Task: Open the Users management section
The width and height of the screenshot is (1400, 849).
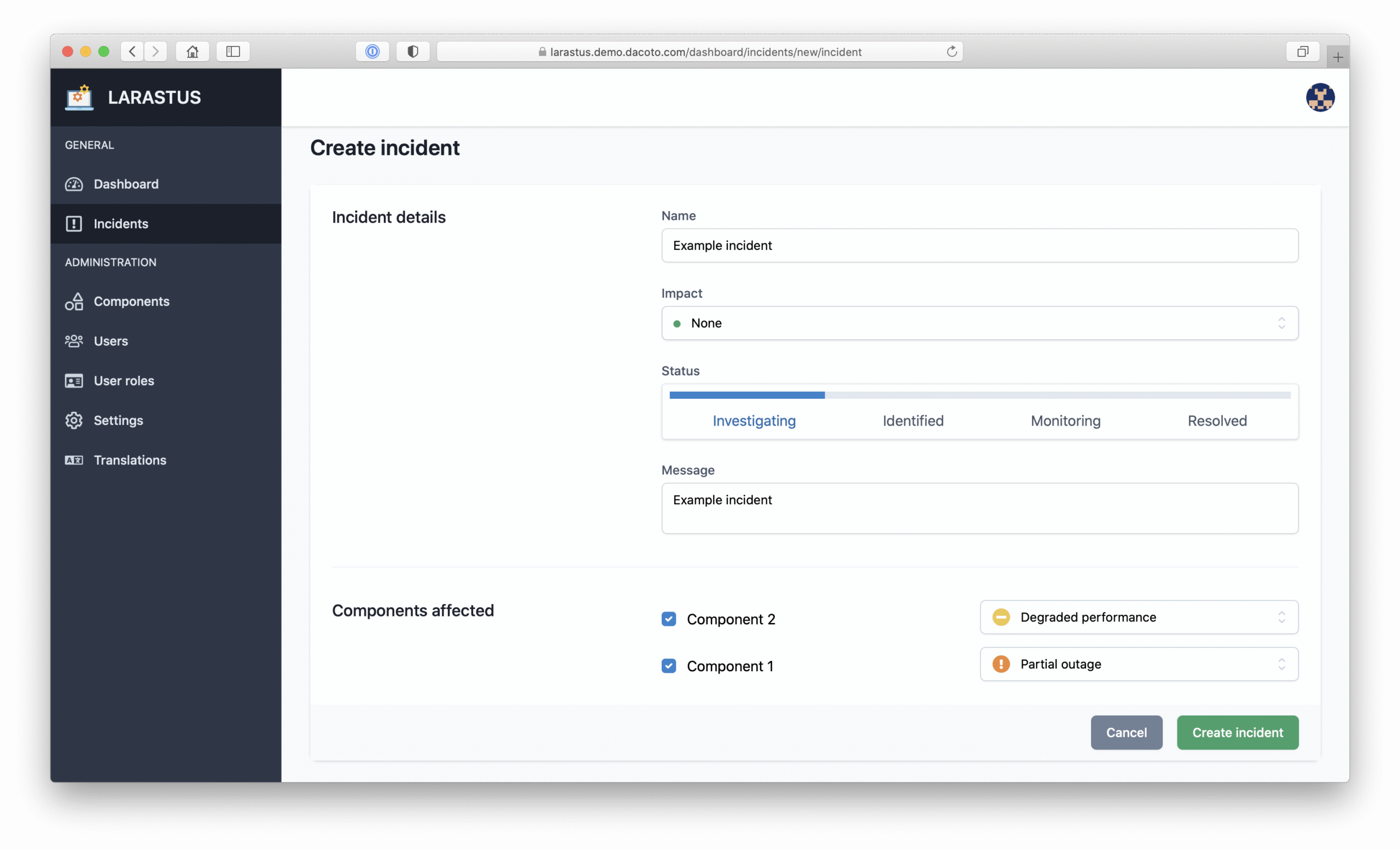Action: pos(110,341)
